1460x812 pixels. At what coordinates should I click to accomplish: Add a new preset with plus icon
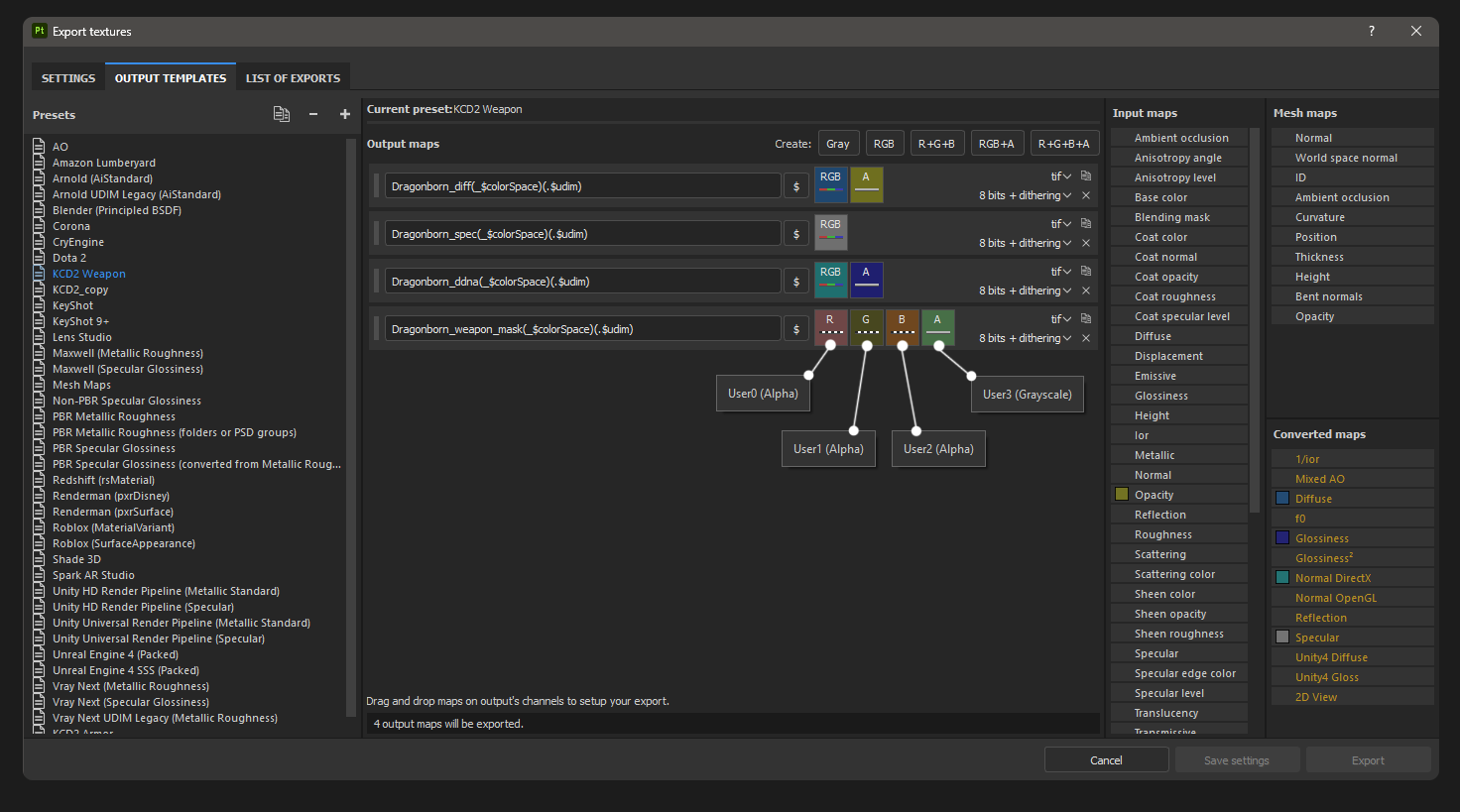[345, 114]
